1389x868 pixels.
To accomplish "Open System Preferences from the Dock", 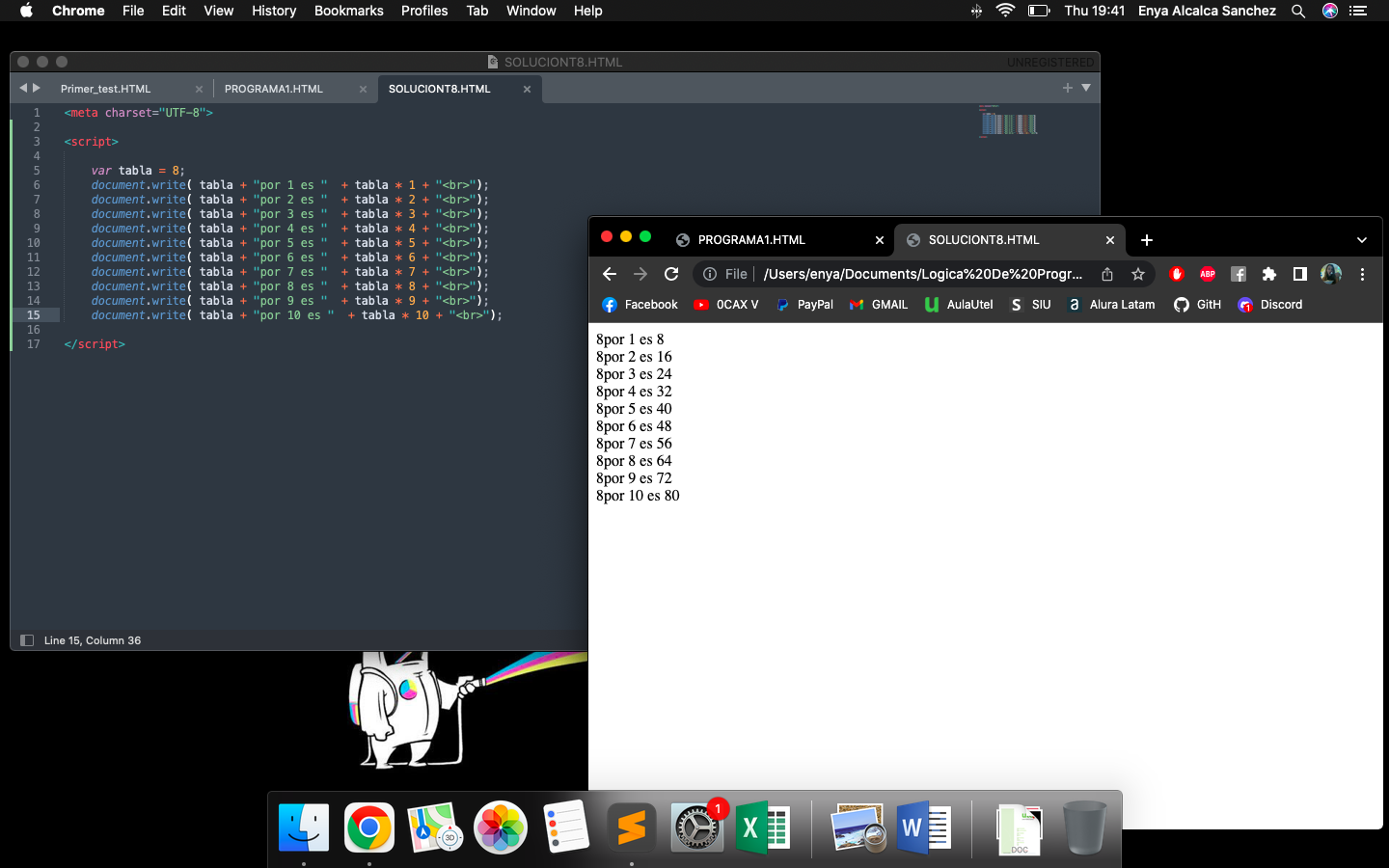I will 697,827.
